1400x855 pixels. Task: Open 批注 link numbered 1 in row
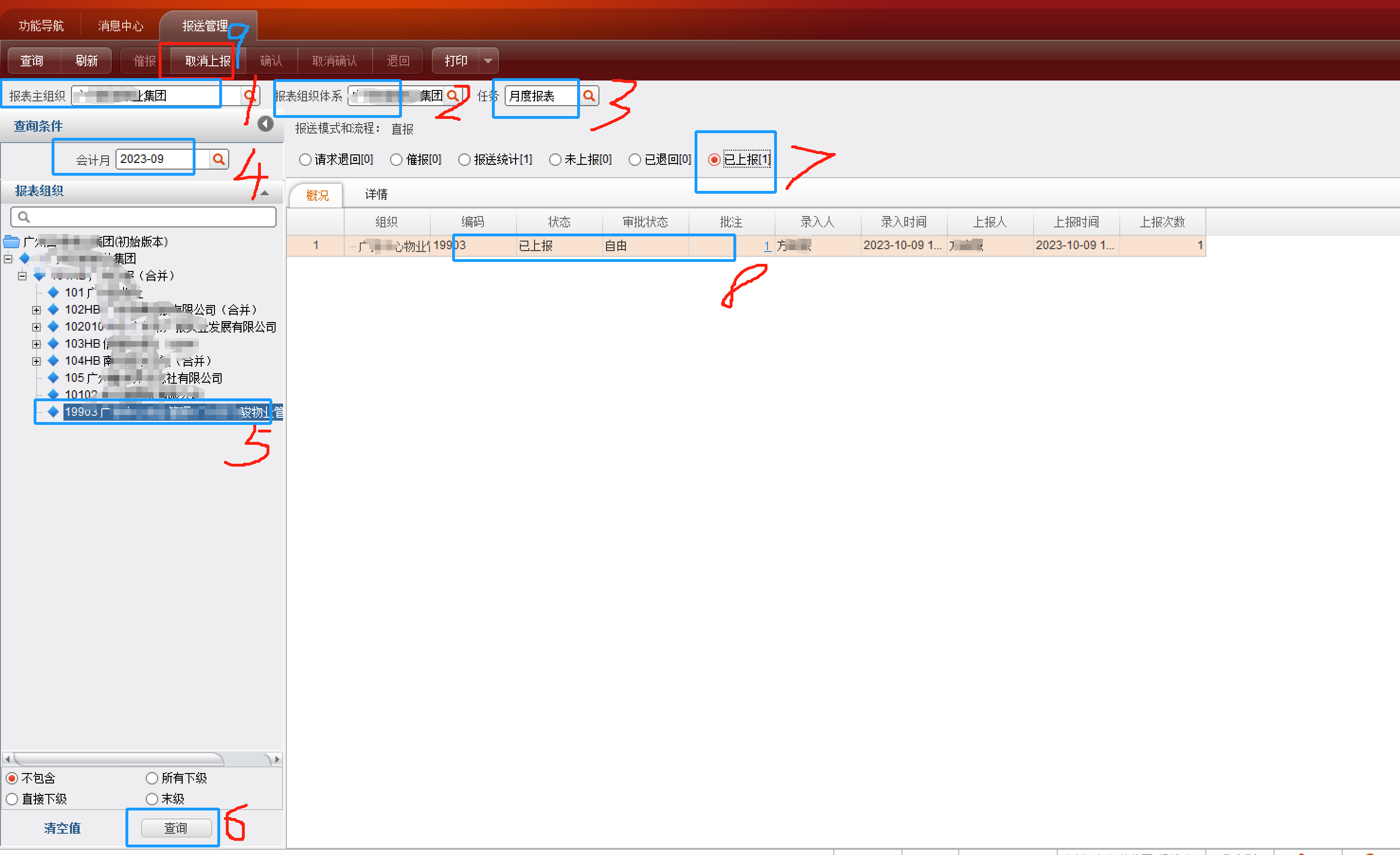(767, 246)
